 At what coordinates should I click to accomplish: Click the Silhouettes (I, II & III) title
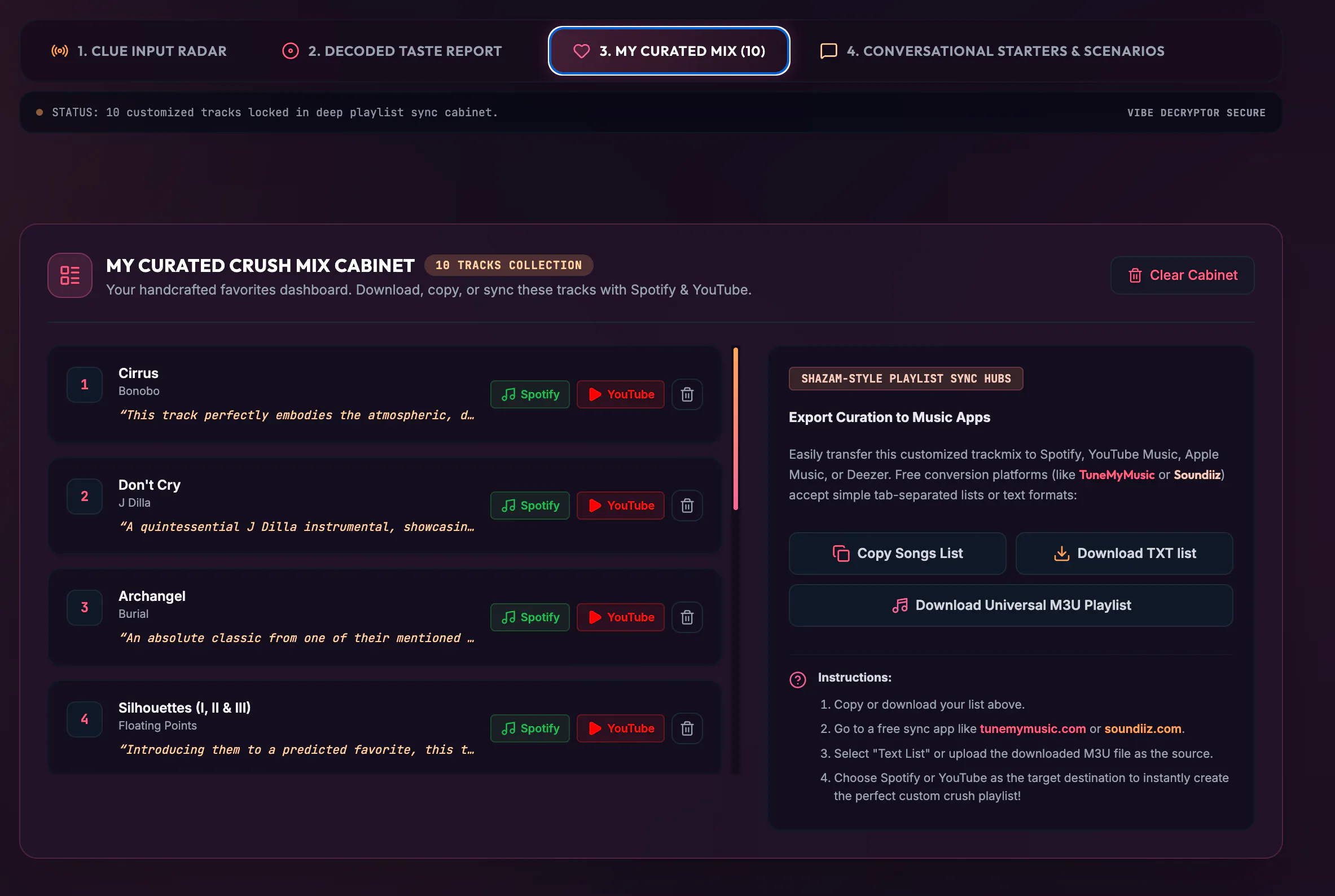185,708
